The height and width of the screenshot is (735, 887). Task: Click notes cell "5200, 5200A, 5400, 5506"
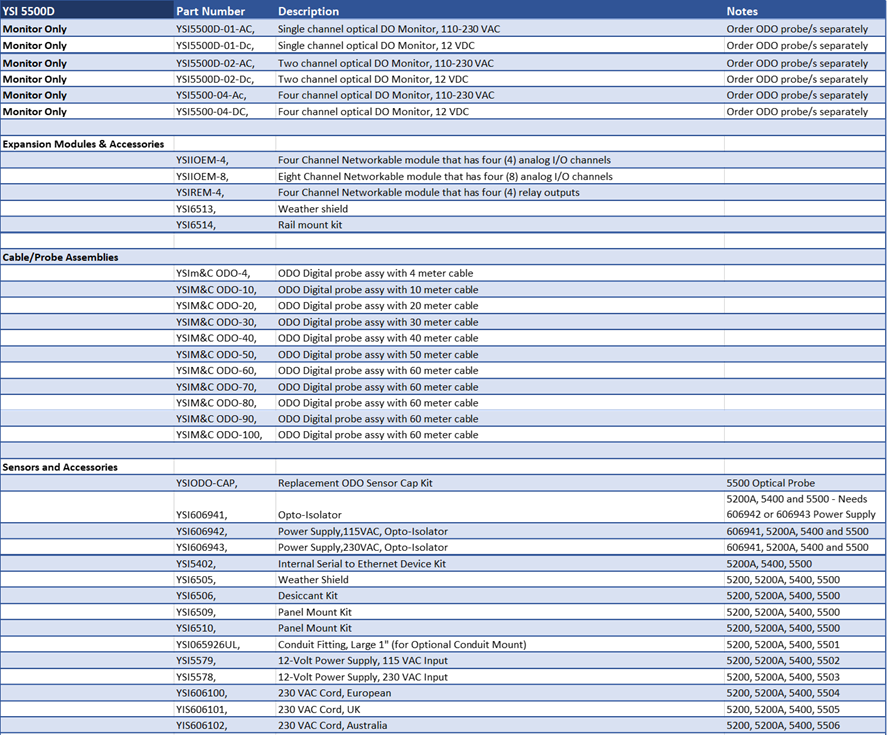tap(783, 725)
